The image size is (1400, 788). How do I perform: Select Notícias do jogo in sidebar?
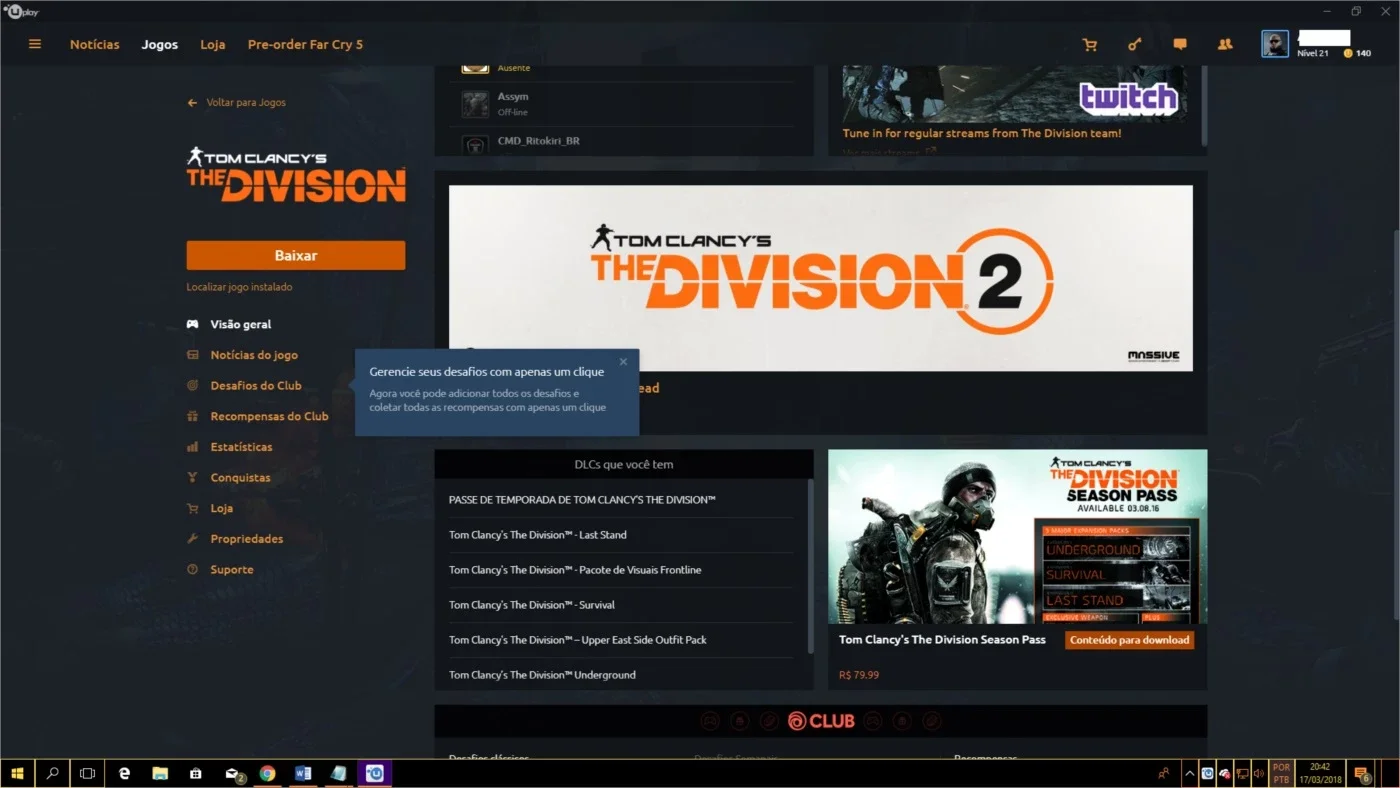(x=254, y=355)
